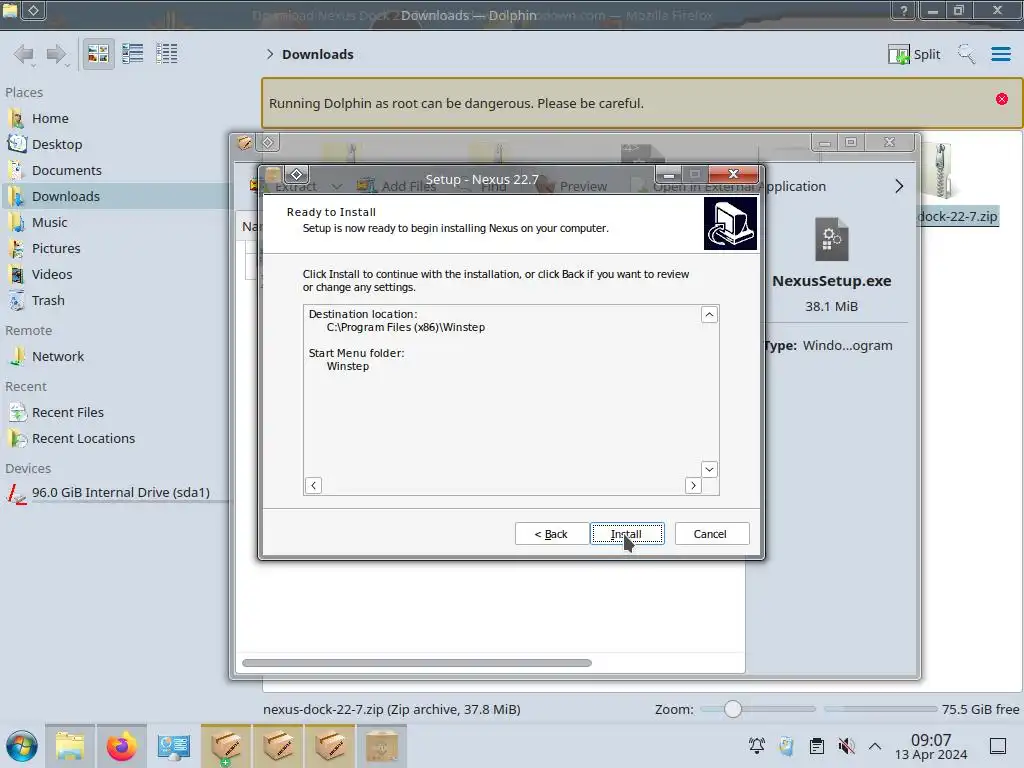Screen dimensions: 1024x768
Task: Expand hidden system tray icons
Action: 875,746
